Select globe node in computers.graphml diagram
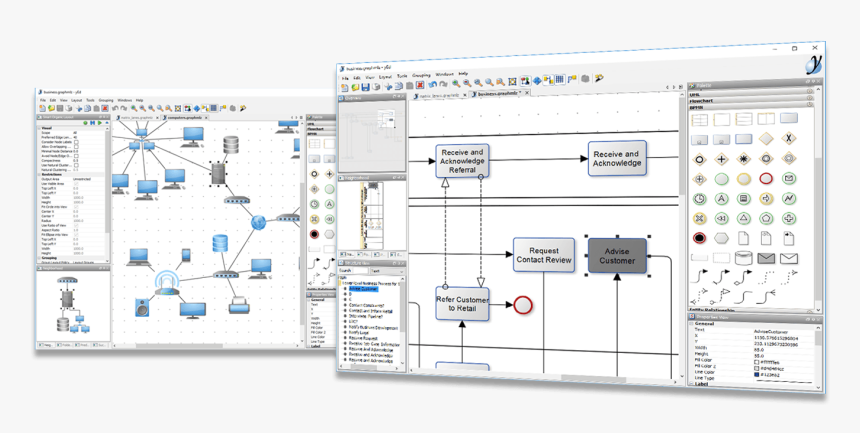This screenshot has width=860, height=433. (259, 222)
